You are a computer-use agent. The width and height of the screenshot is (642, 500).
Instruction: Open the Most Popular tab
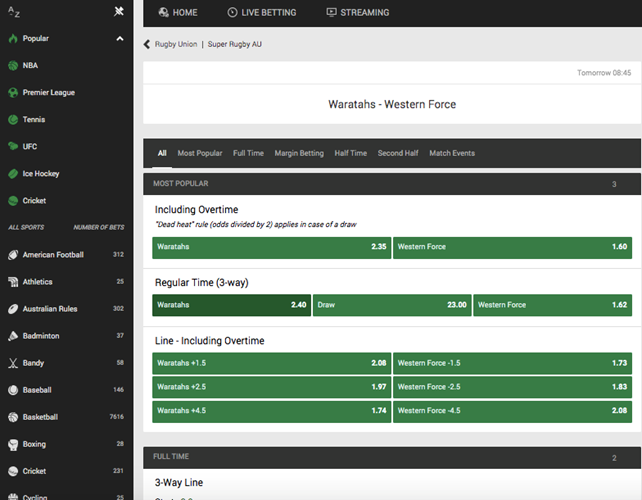[x=200, y=153]
